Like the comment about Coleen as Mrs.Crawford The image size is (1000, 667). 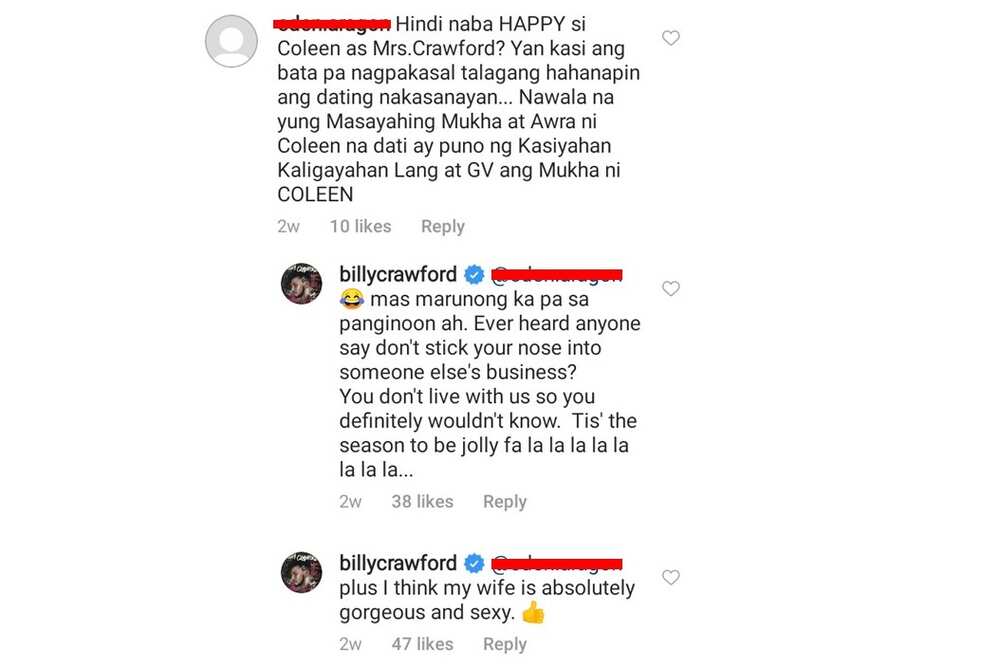coord(670,38)
